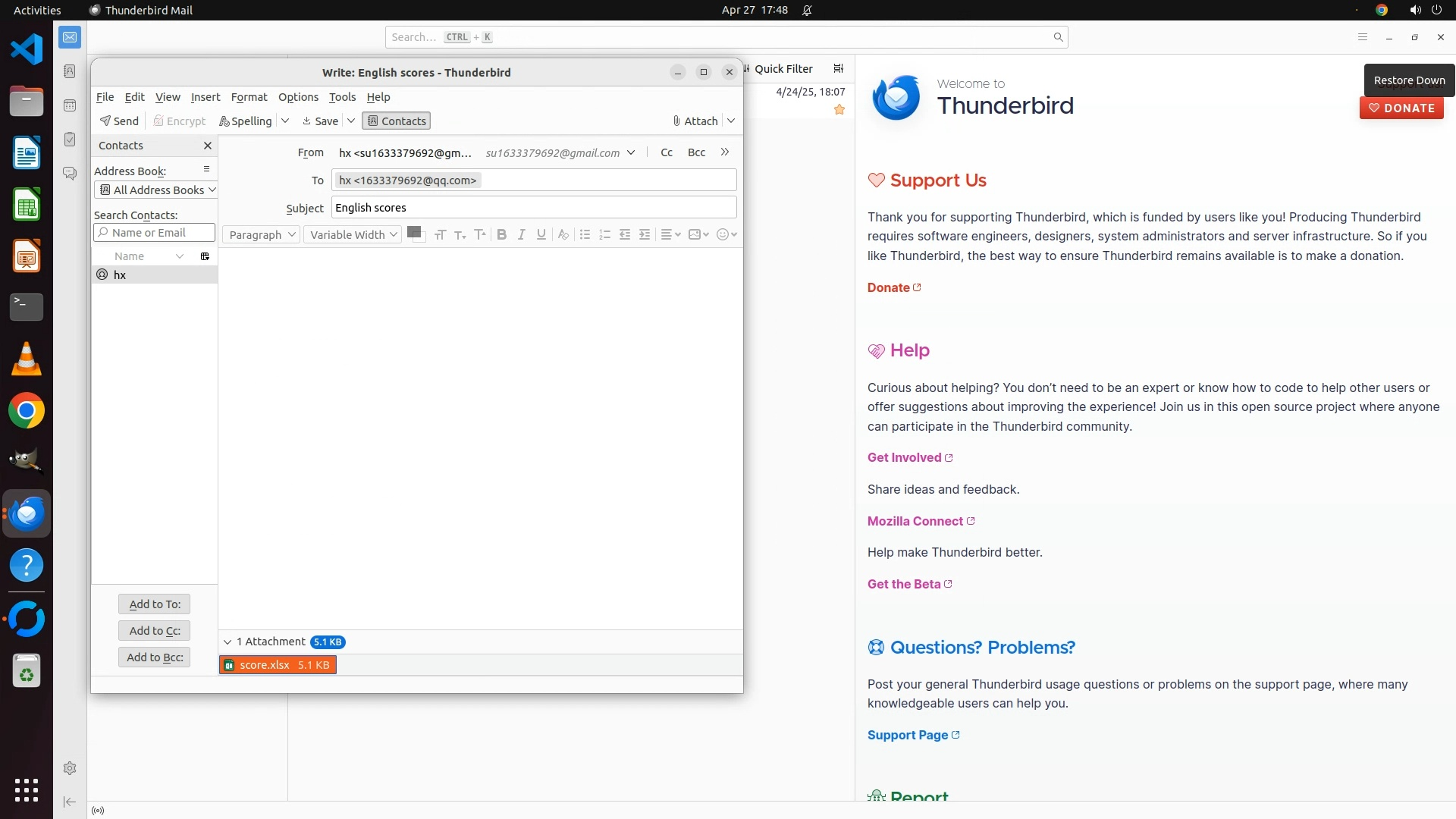
Task: Click the Add to Cc button
Action: tap(155, 631)
